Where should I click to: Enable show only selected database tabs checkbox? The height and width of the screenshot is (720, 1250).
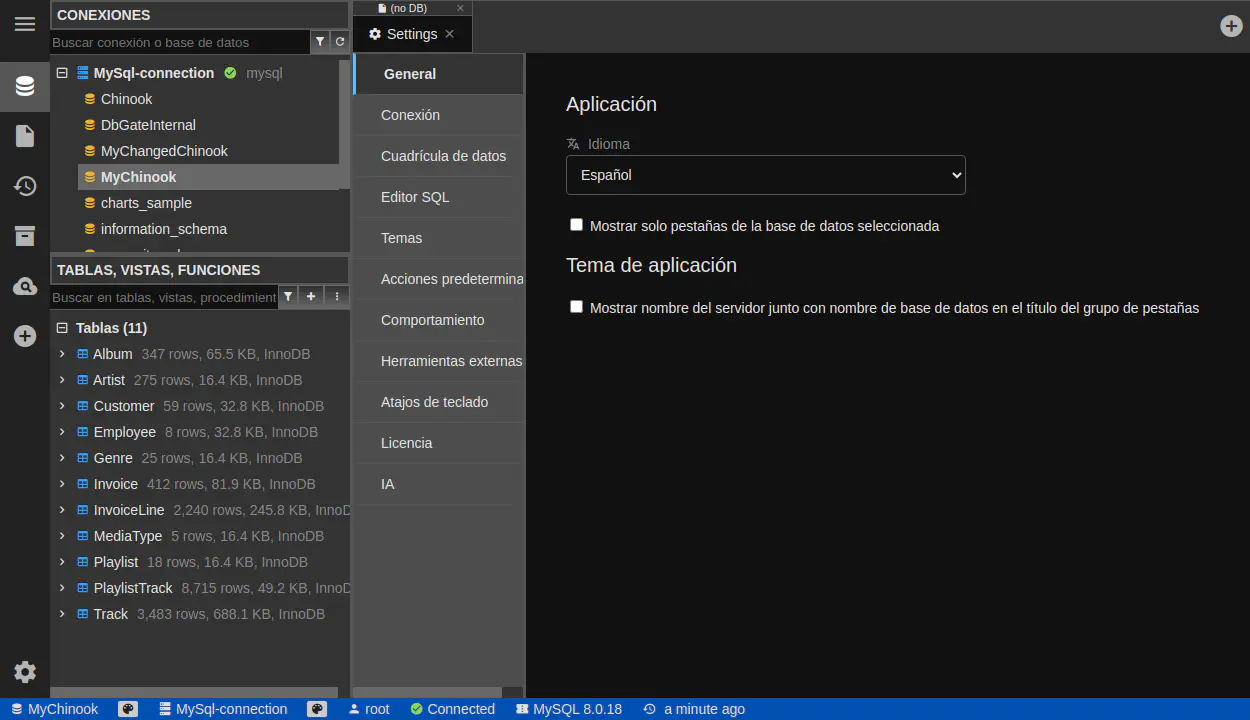[x=576, y=225]
